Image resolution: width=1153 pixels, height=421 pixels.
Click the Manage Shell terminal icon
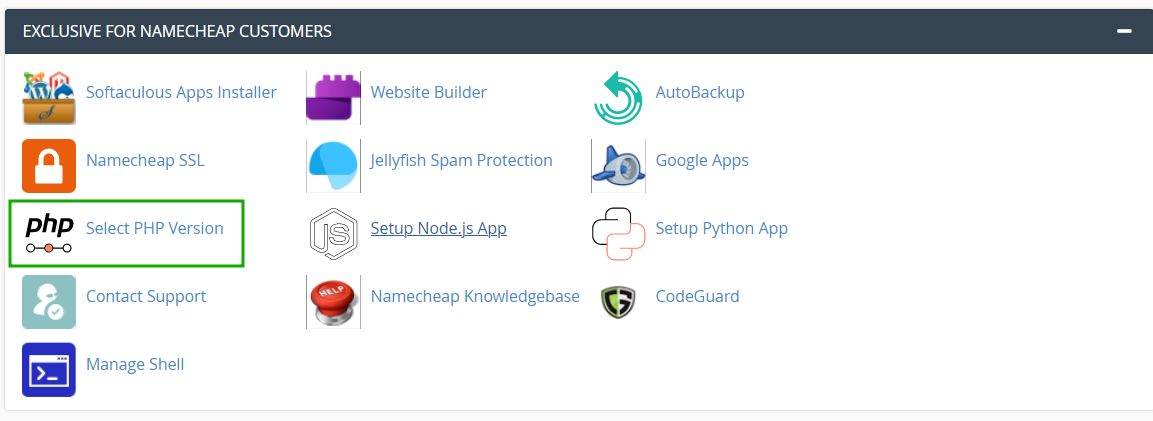pos(49,370)
